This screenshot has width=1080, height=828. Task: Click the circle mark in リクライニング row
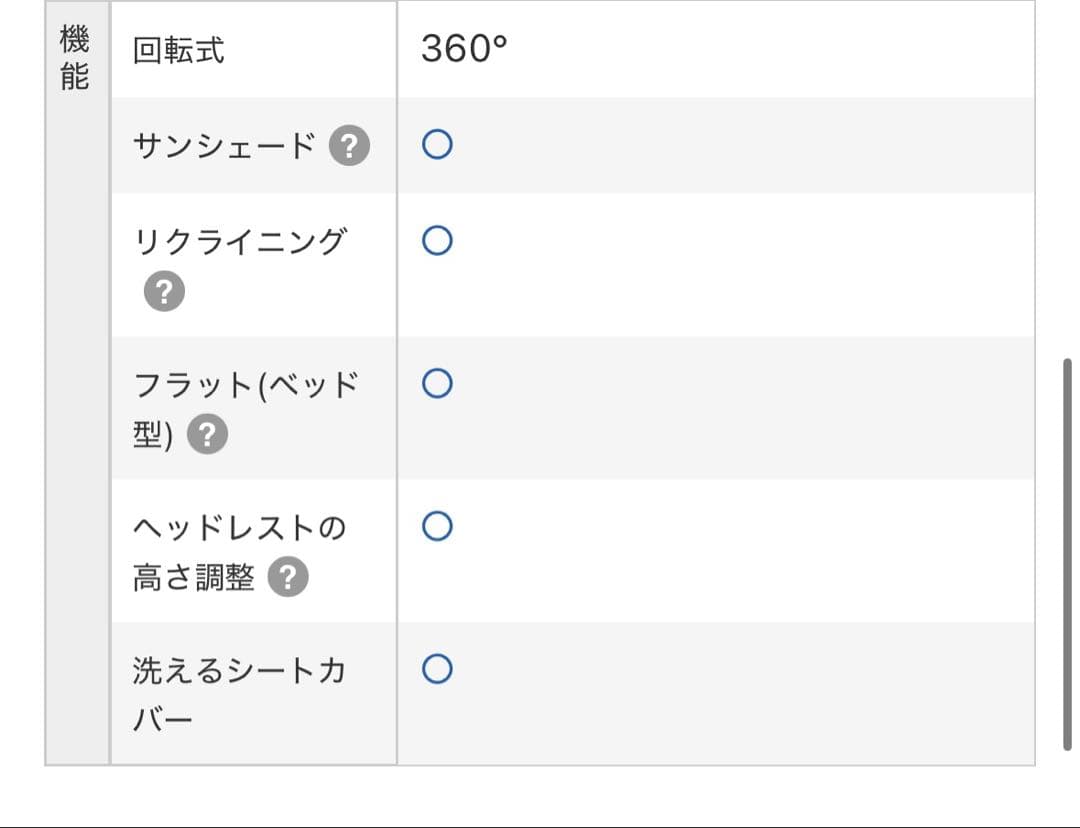(437, 241)
